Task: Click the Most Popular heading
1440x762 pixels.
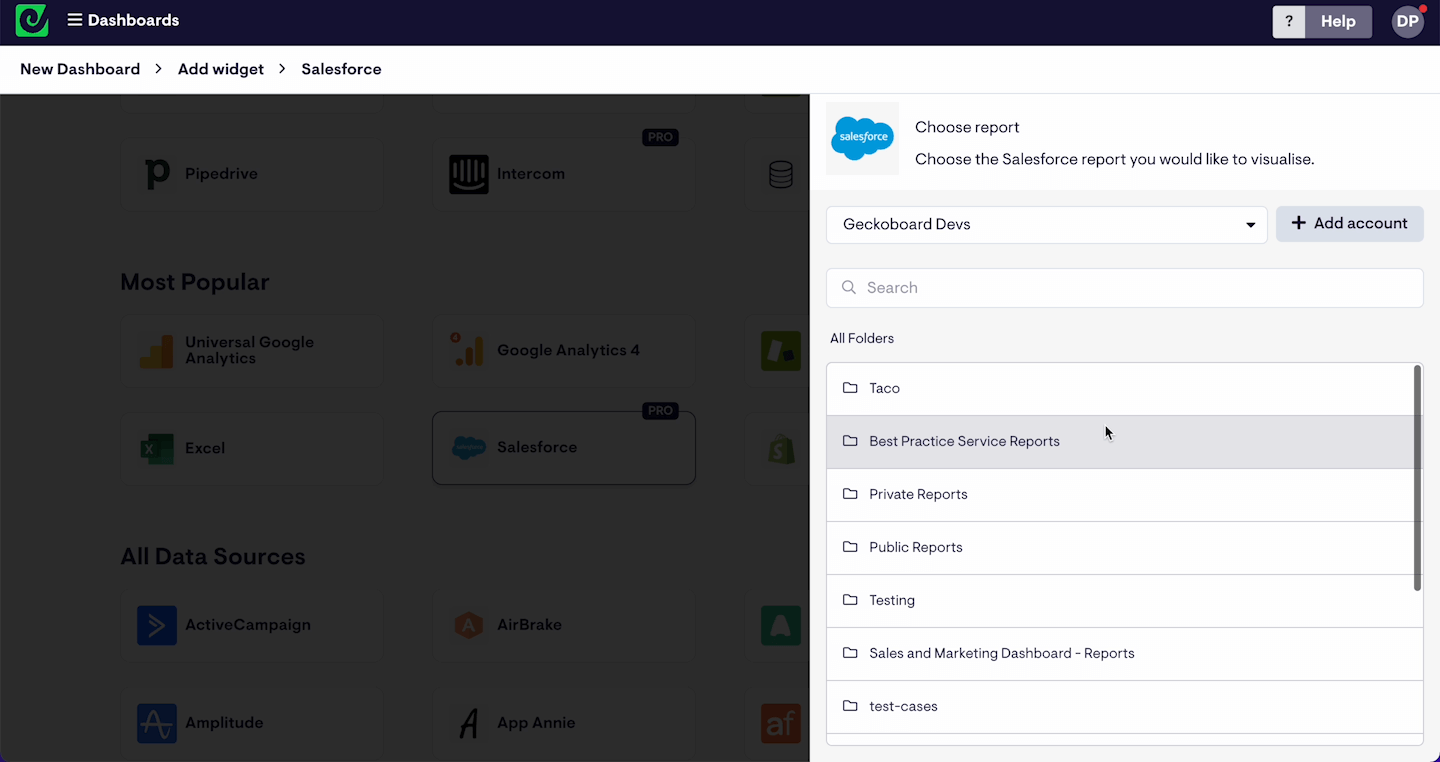Action: click(x=195, y=283)
